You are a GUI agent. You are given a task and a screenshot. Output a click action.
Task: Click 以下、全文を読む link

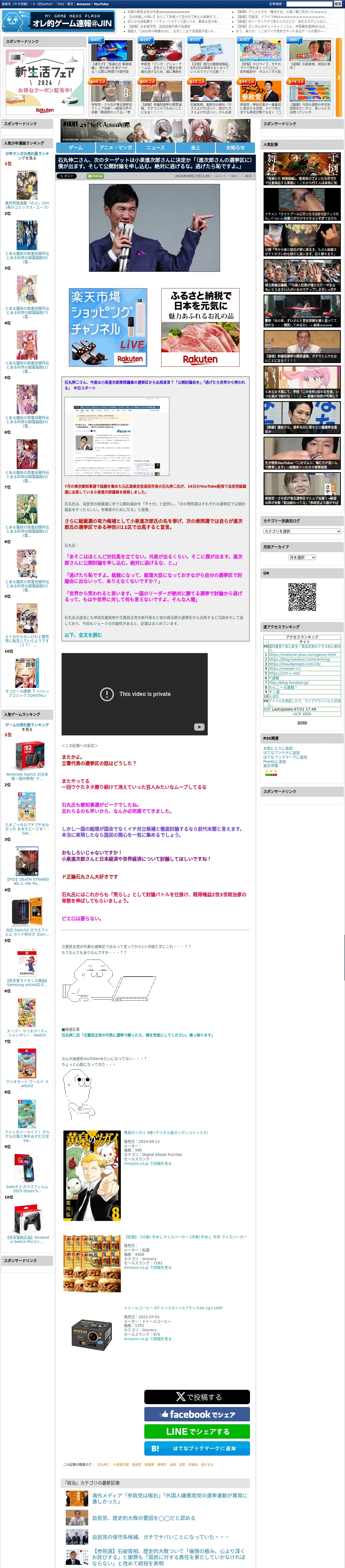(83, 635)
